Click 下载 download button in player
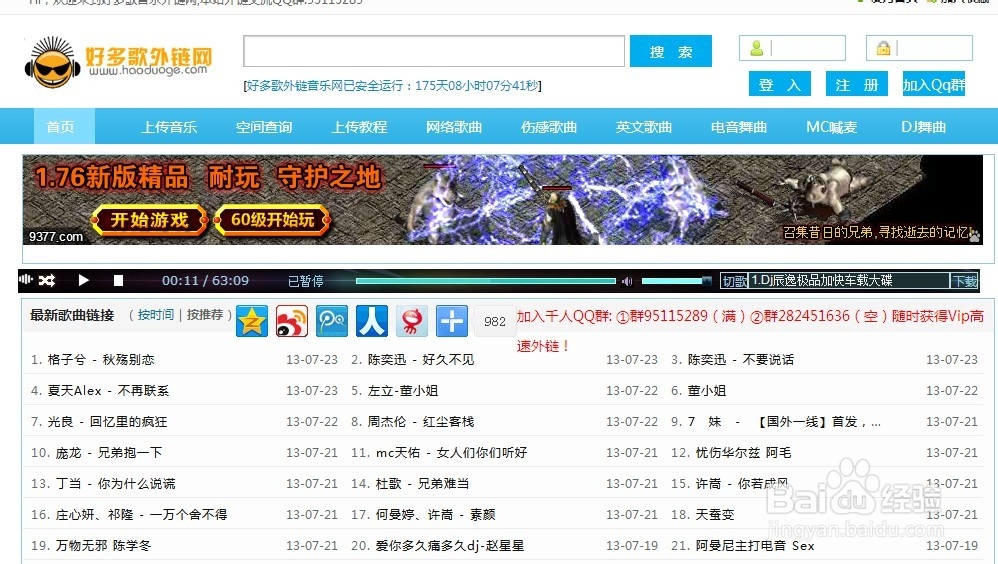Viewport: 998px width, 564px height. pyautogui.click(x=964, y=281)
